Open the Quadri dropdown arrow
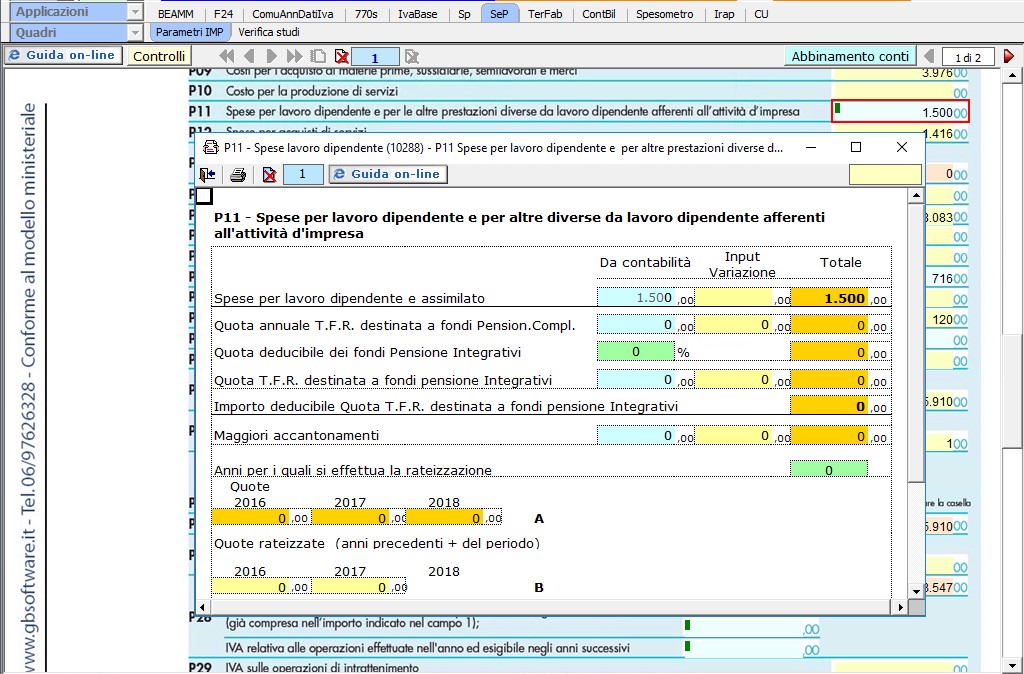 135,32
